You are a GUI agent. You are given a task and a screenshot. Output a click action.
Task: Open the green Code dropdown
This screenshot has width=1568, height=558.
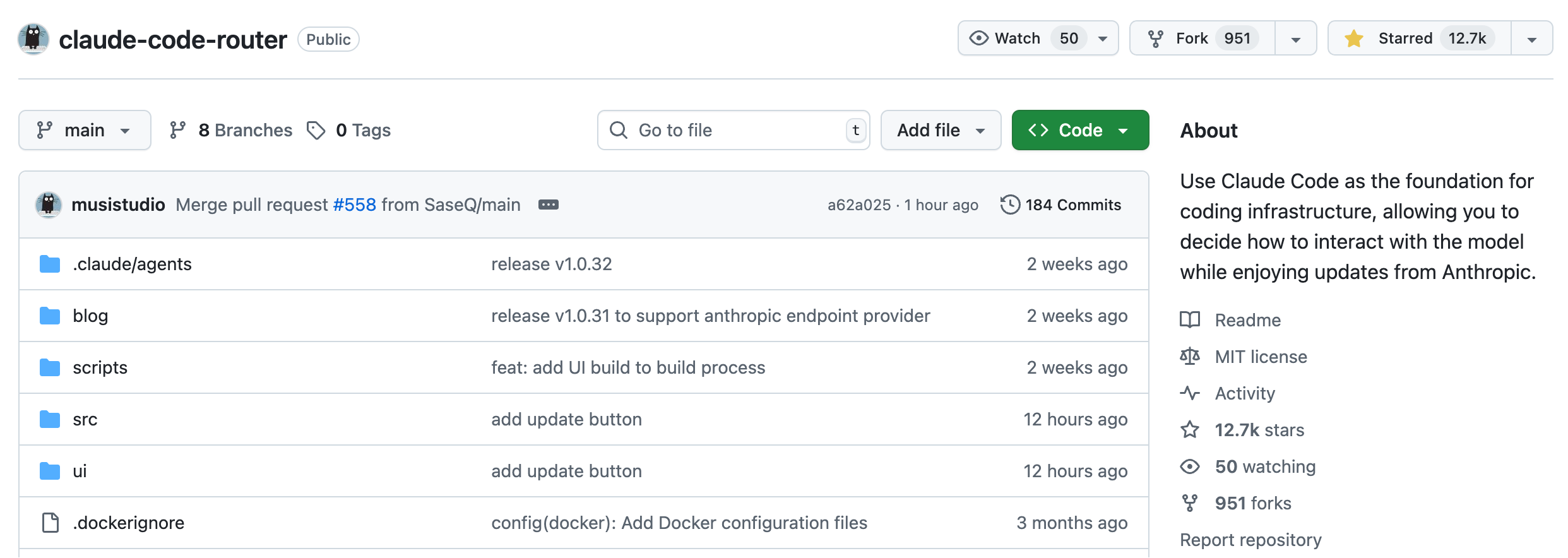coord(1080,130)
